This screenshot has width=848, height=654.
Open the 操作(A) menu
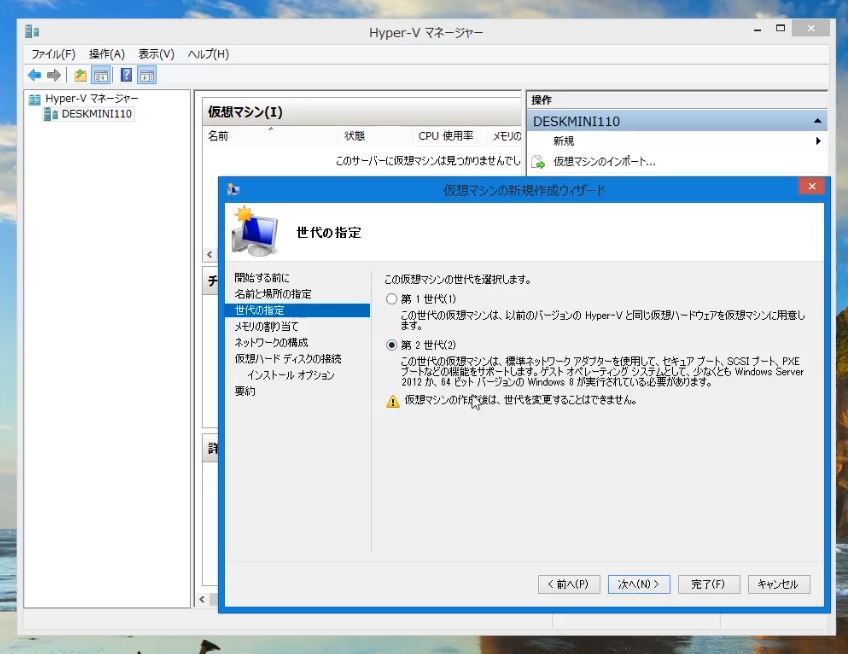coord(106,54)
